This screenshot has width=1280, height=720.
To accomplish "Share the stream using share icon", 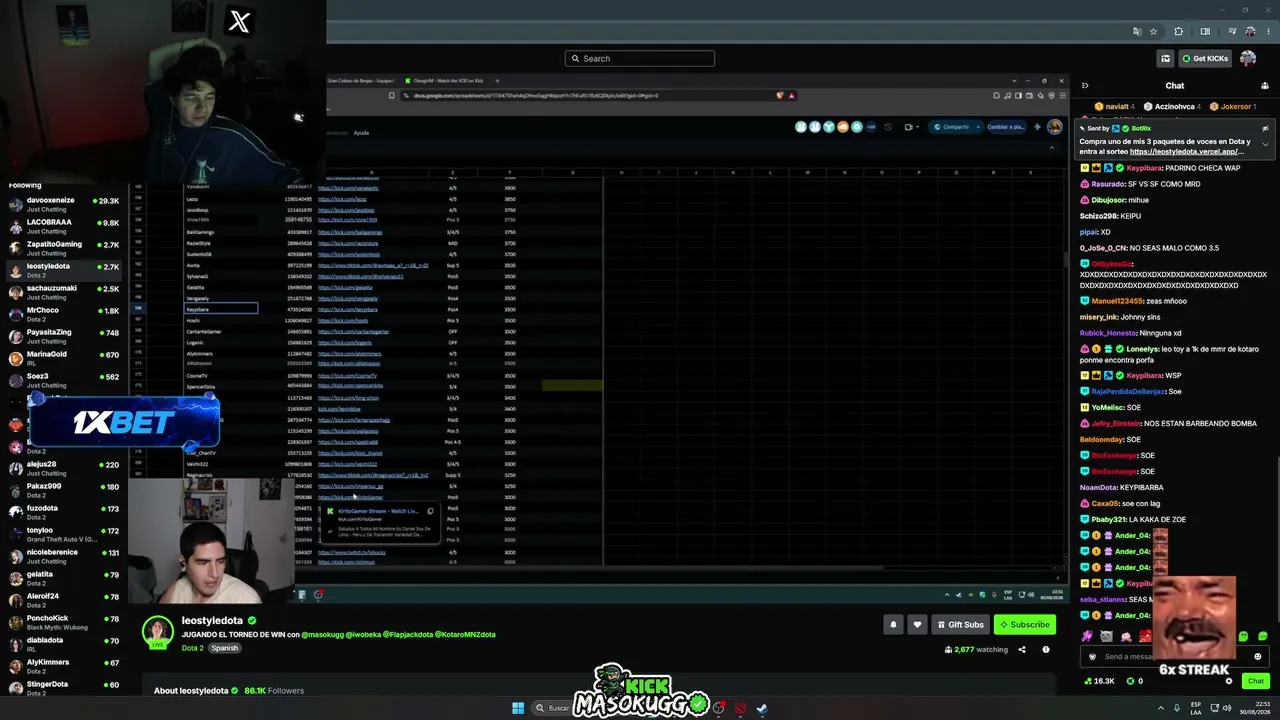I will pyautogui.click(x=1022, y=650).
